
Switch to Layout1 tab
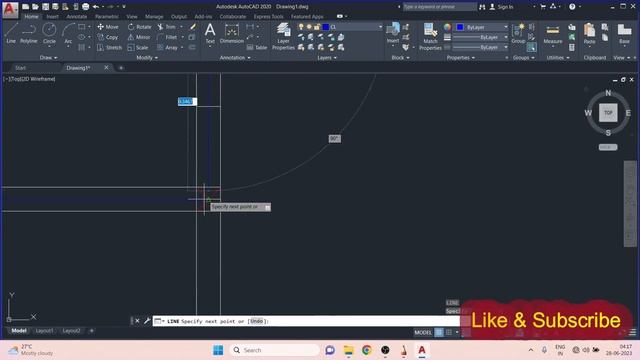point(44,331)
